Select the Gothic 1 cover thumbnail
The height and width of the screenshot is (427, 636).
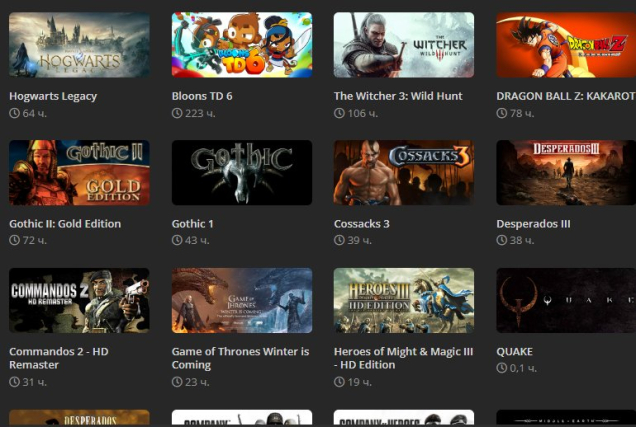(242, 173)
